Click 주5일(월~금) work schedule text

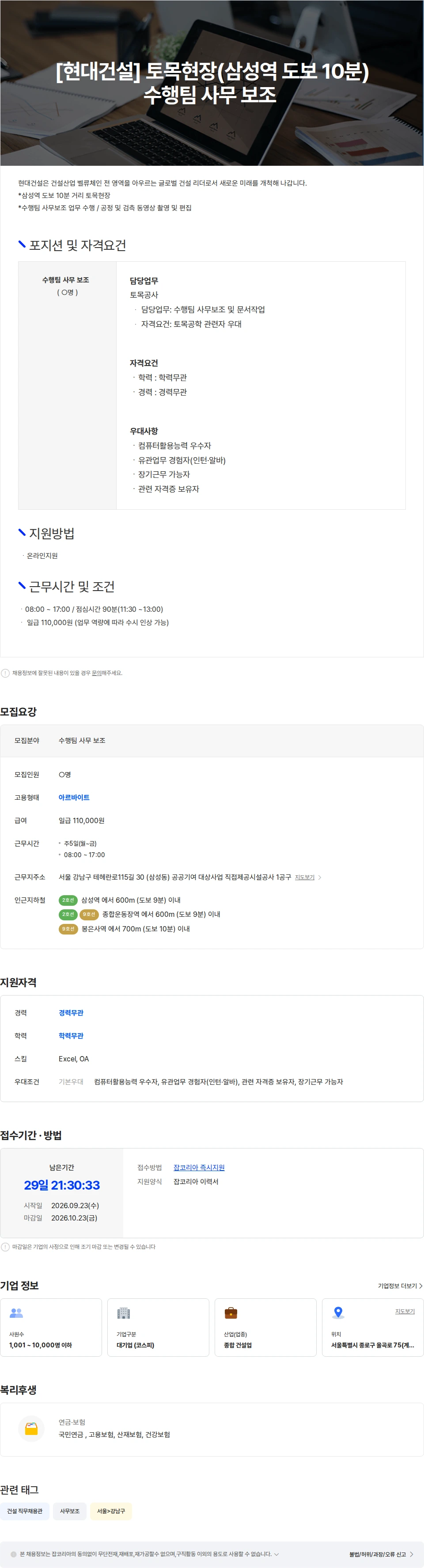pos(80,843)
